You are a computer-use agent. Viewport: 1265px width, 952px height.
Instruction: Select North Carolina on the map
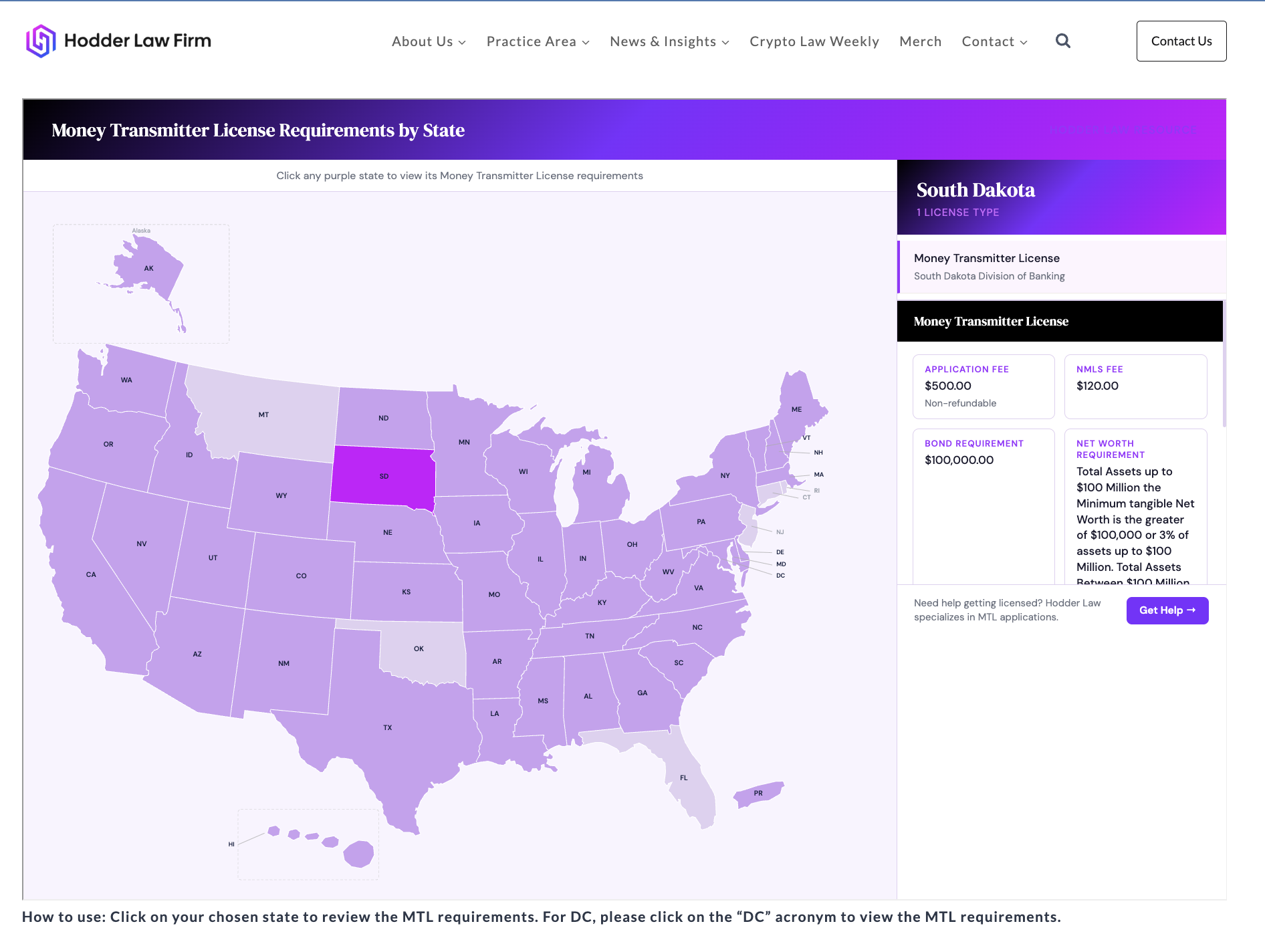click(697, 627)
